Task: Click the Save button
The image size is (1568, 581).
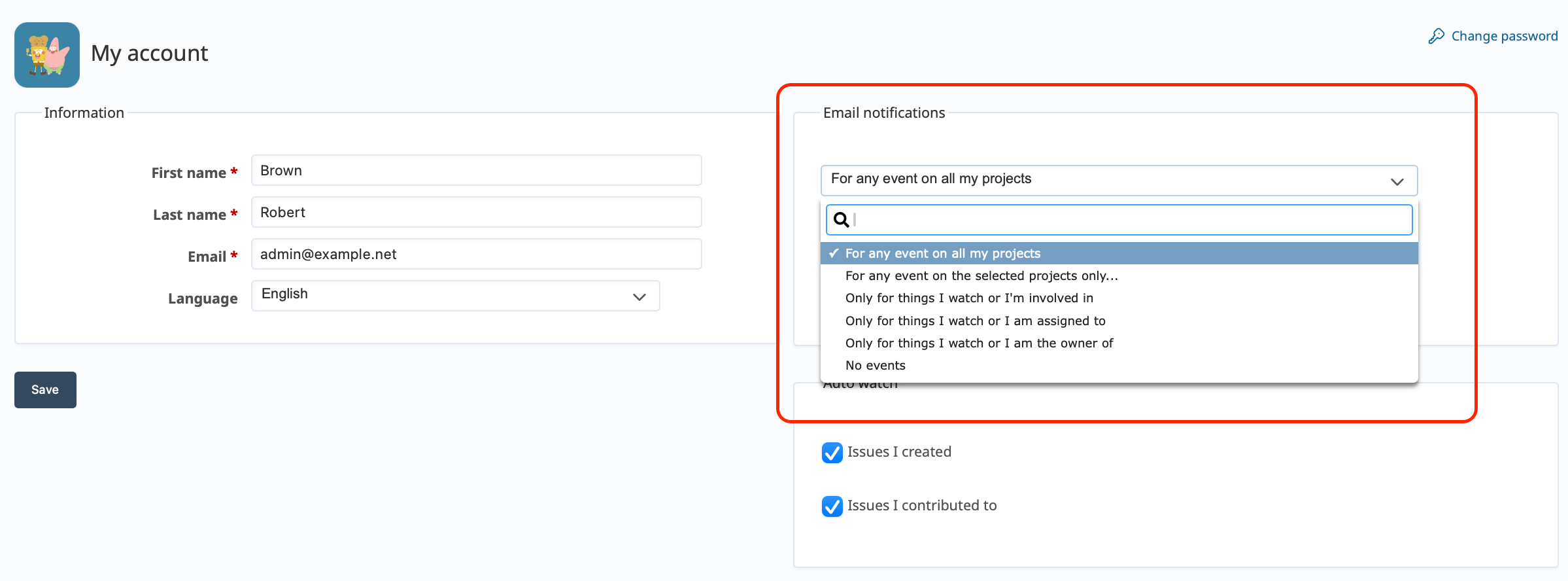Action: pyautogui.click(x=45, y=390)
